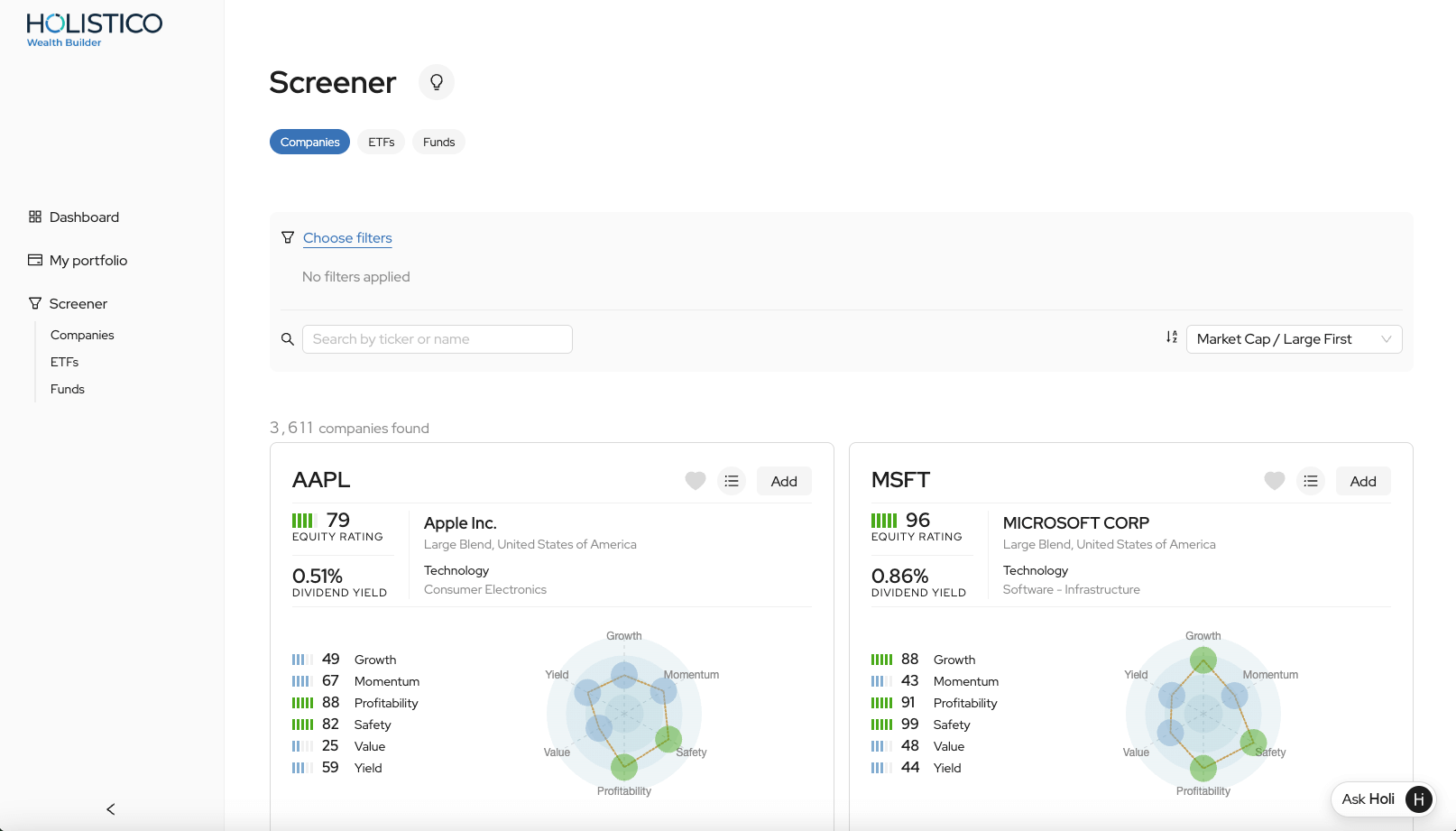The height and width of the screenshot is (831, 1456).
Task: Switch to the Funds tab pill
Action: pos(438,142)
